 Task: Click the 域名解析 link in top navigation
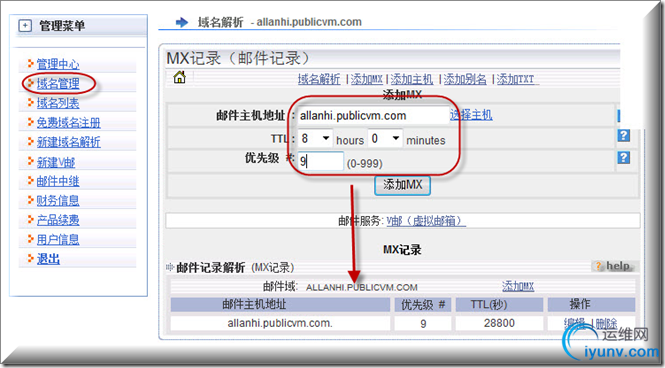point(319,79)
